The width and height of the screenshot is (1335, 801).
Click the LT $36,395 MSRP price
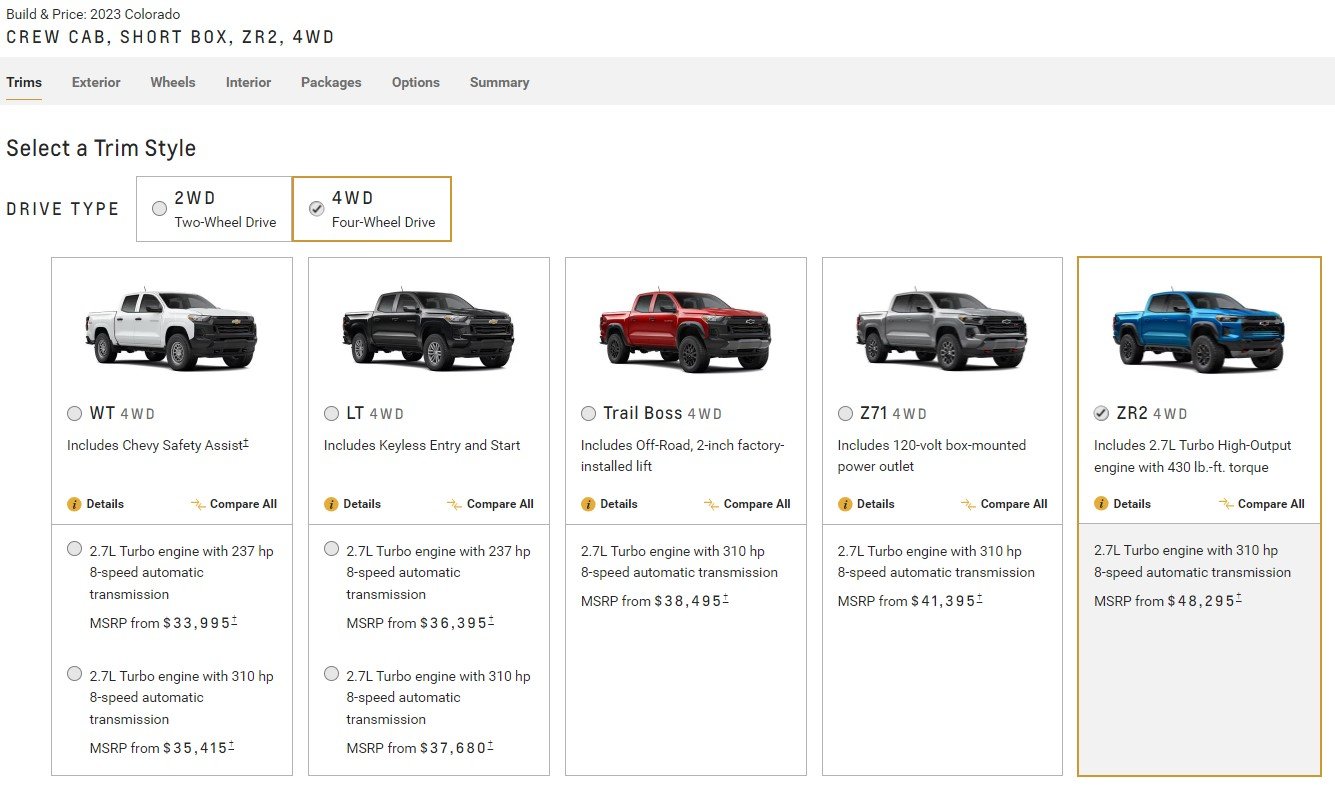(x=453, y=623)
